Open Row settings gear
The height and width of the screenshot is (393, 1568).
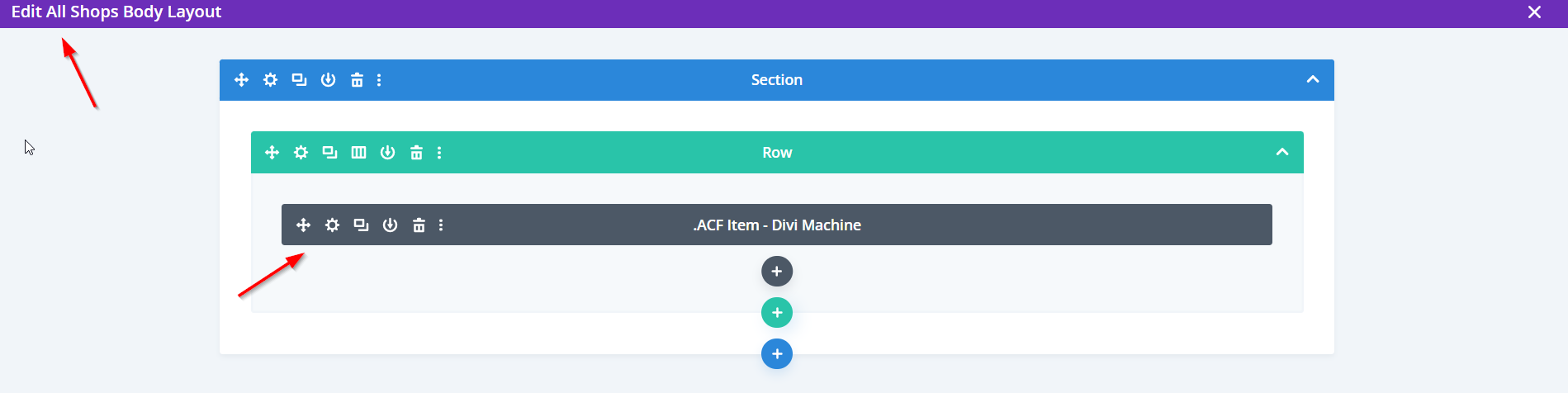pyautogui.click(x=301, y=153)
